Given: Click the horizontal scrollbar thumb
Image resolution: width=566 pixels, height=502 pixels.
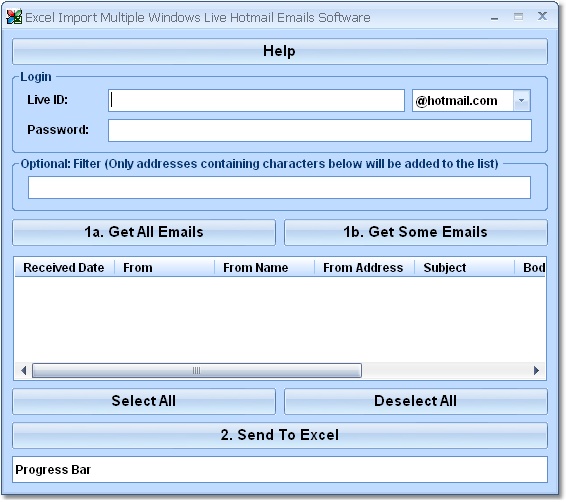Looking at the screenshot, I should click(197, 371).
